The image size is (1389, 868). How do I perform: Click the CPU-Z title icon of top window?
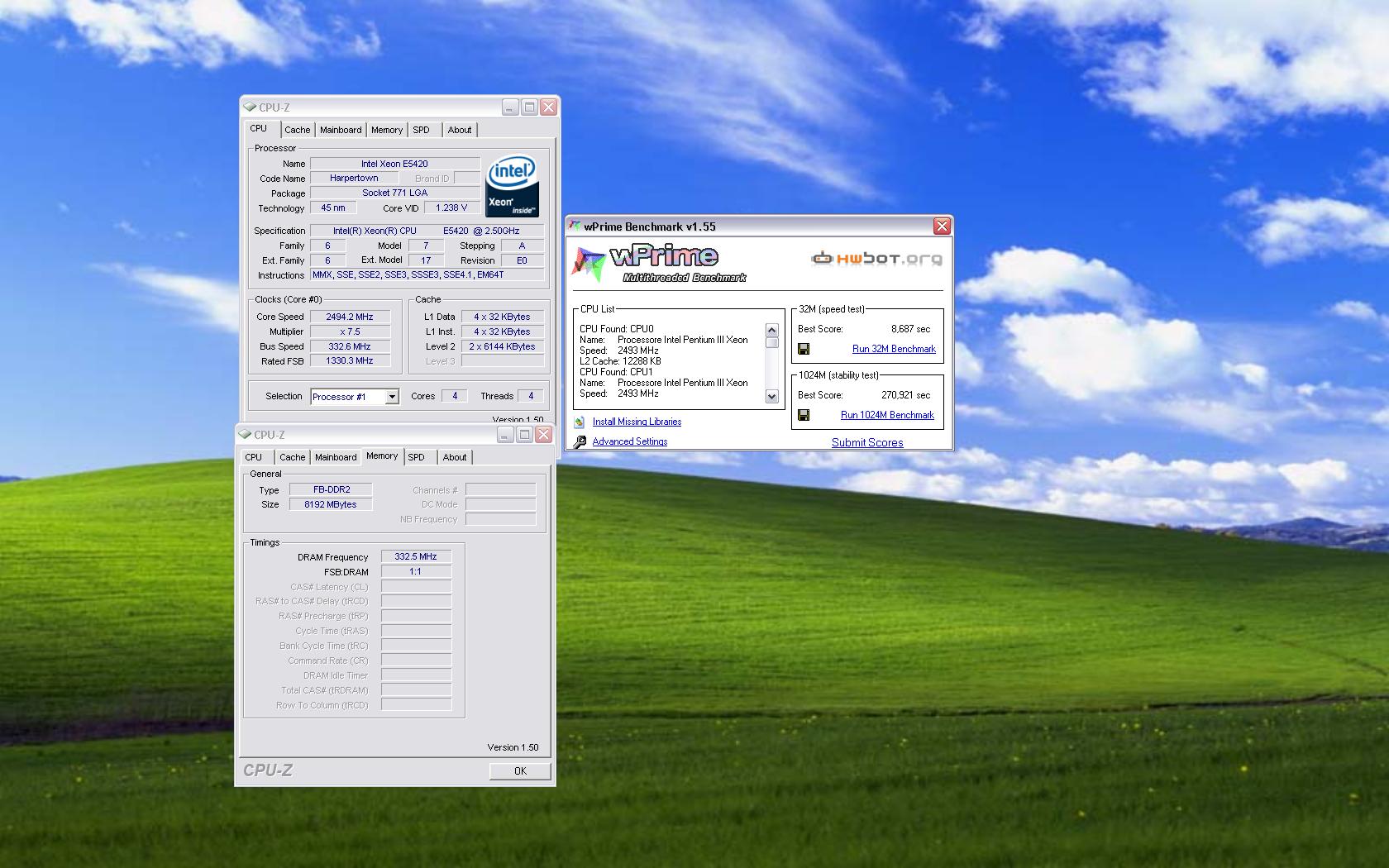coord(250,107)
